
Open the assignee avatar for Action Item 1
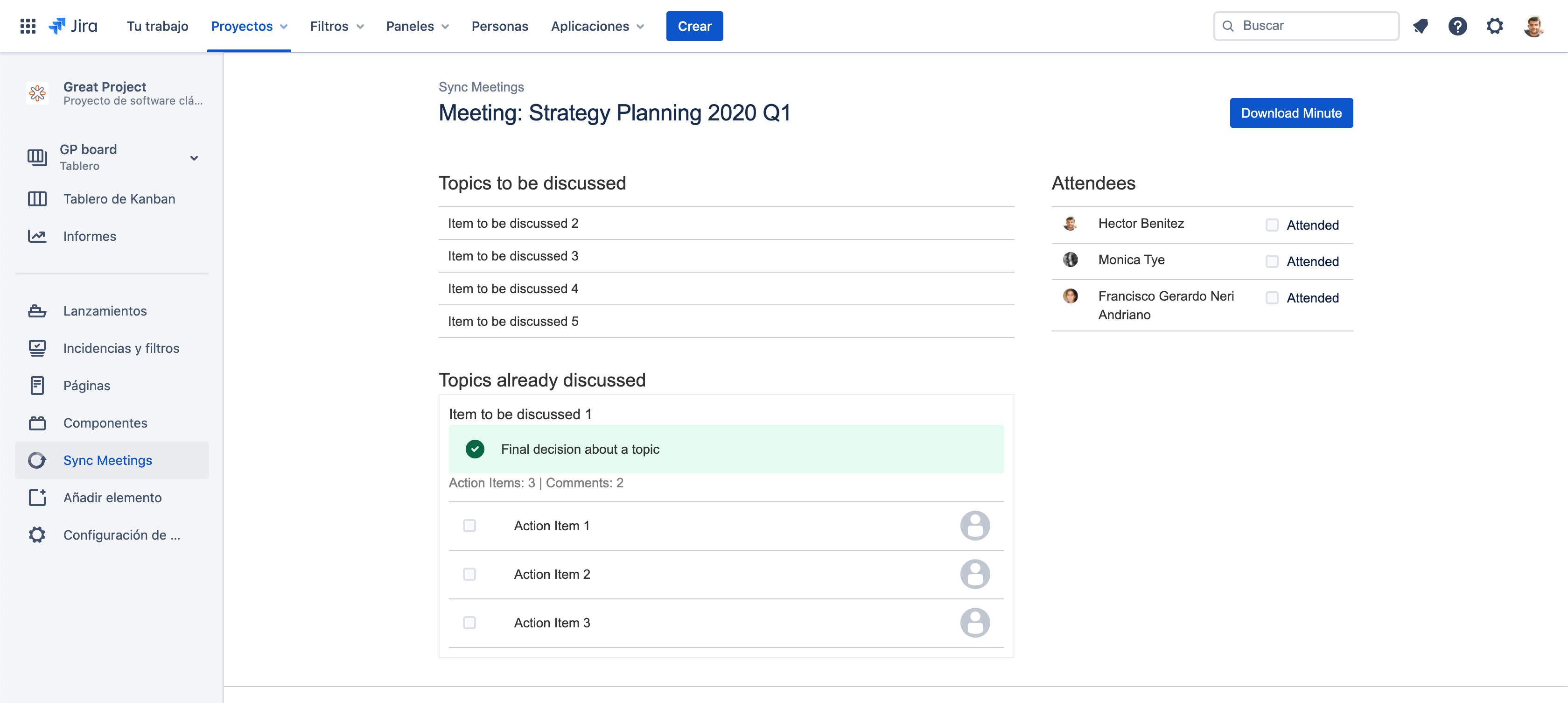(x=974, y=525)
